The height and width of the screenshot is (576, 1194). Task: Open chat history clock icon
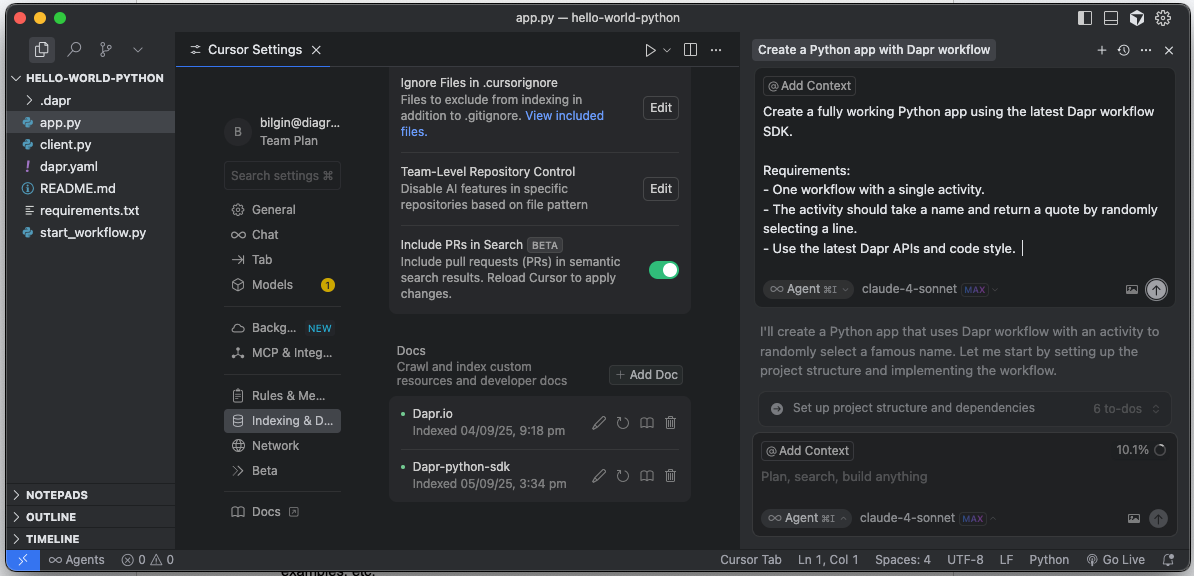tap(1123, 50)
